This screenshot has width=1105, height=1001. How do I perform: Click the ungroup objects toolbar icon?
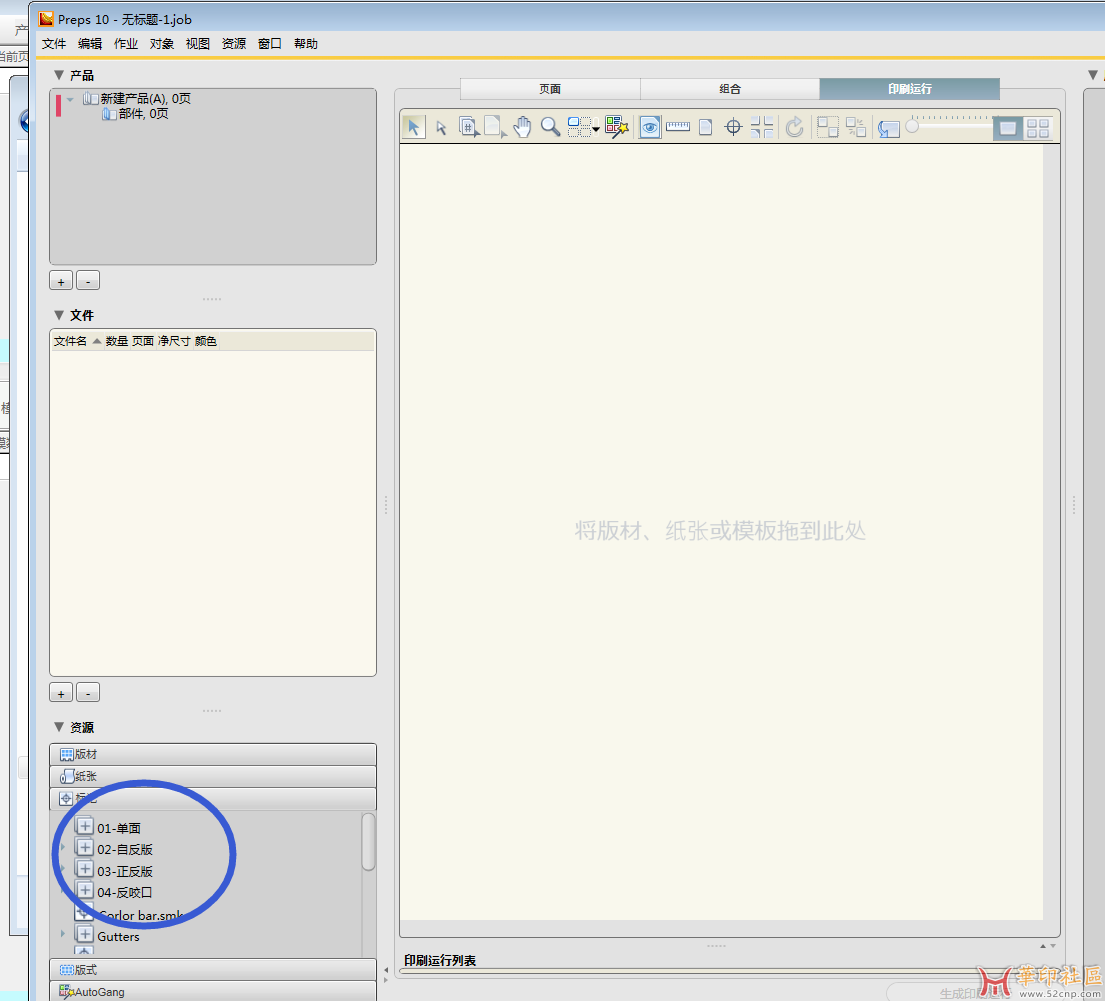[x=856, y=127]
